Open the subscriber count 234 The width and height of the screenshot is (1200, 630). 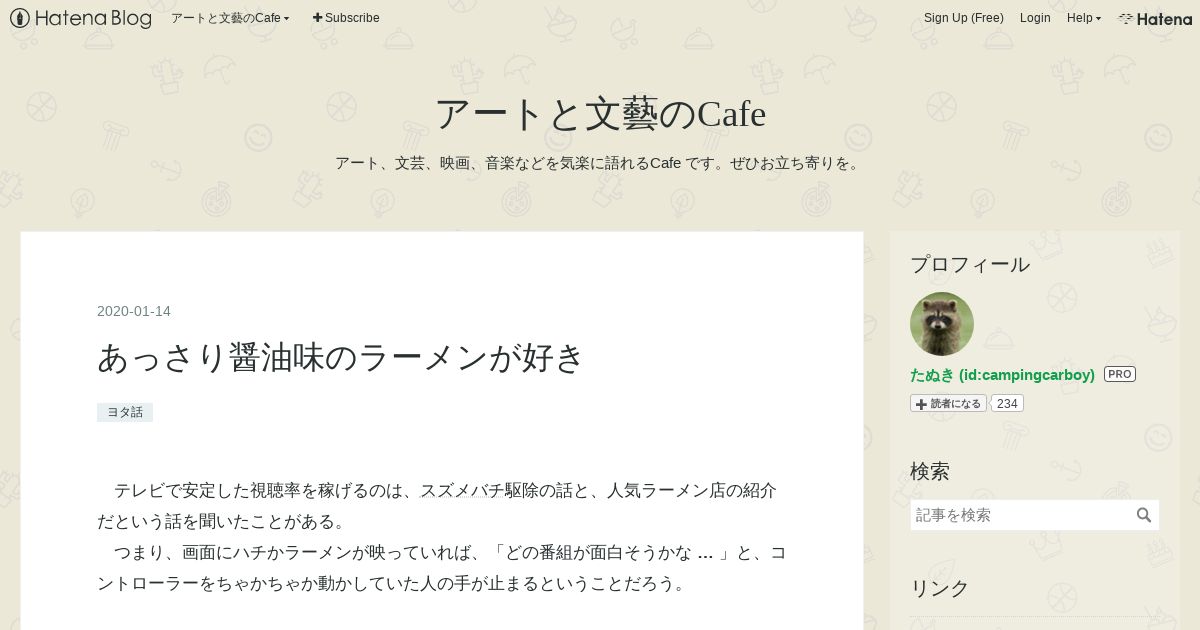(x=1007, y=403)
